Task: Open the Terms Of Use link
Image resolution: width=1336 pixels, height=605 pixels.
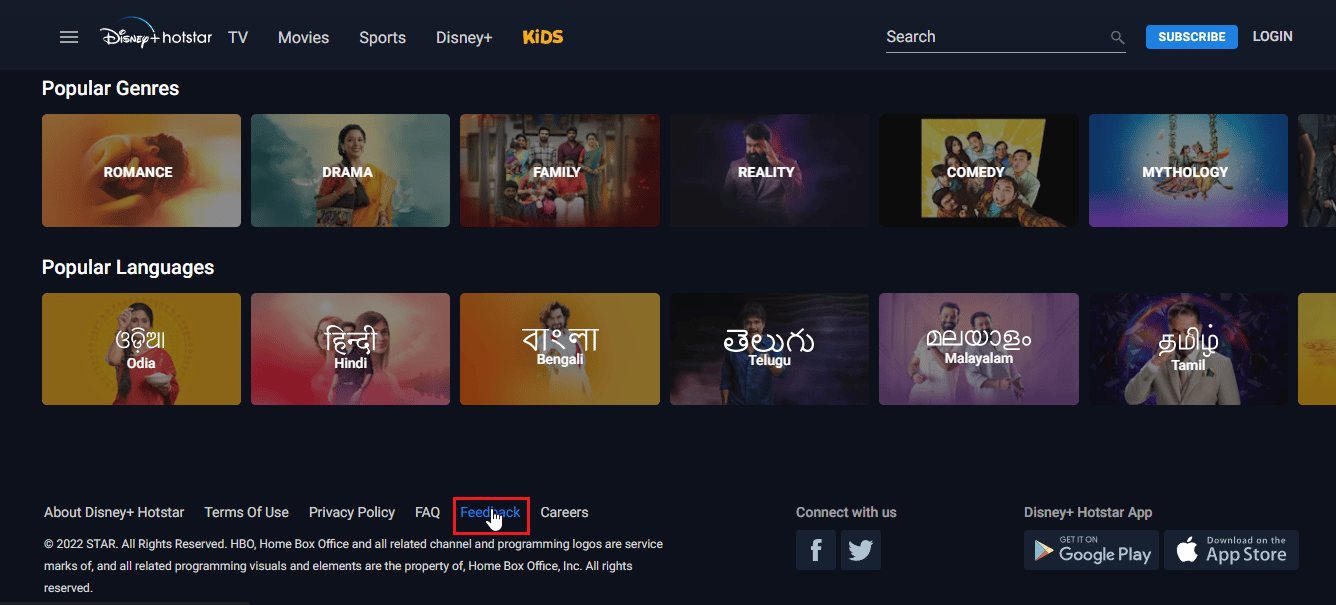Action: coord(246,512)
